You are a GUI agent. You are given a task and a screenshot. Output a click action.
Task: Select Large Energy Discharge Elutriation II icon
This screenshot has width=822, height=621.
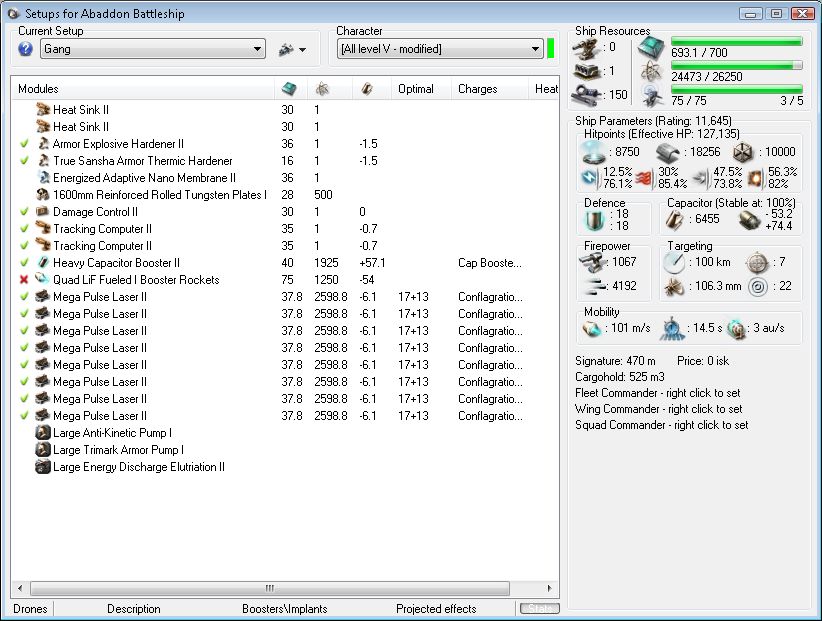tap(42, 466)
